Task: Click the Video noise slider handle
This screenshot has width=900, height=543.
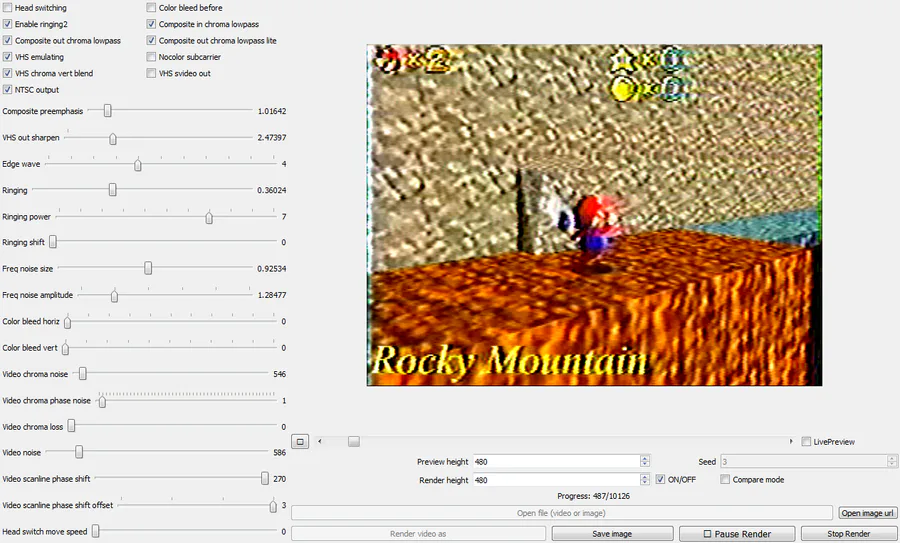Action: click(79, 452)
